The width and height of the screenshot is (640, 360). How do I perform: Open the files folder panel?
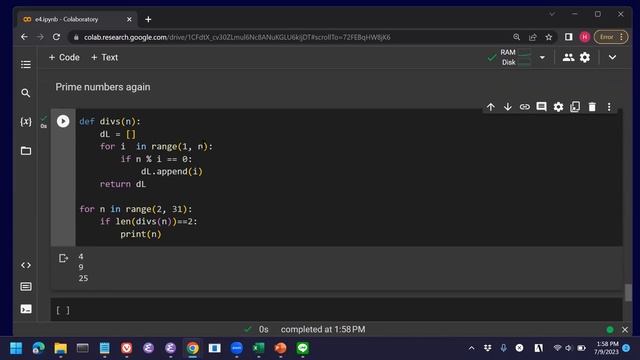[x=26, y=151]
